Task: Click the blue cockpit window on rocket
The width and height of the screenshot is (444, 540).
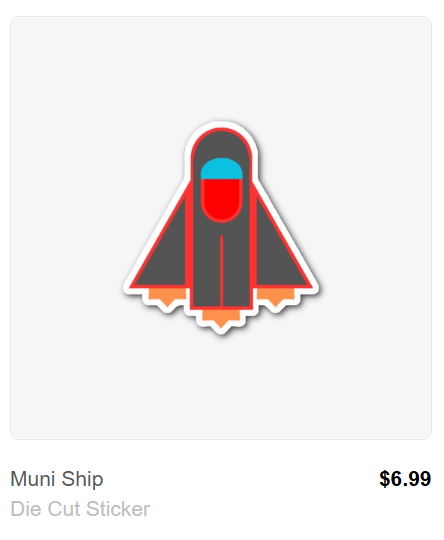Action: click(222, 169)
